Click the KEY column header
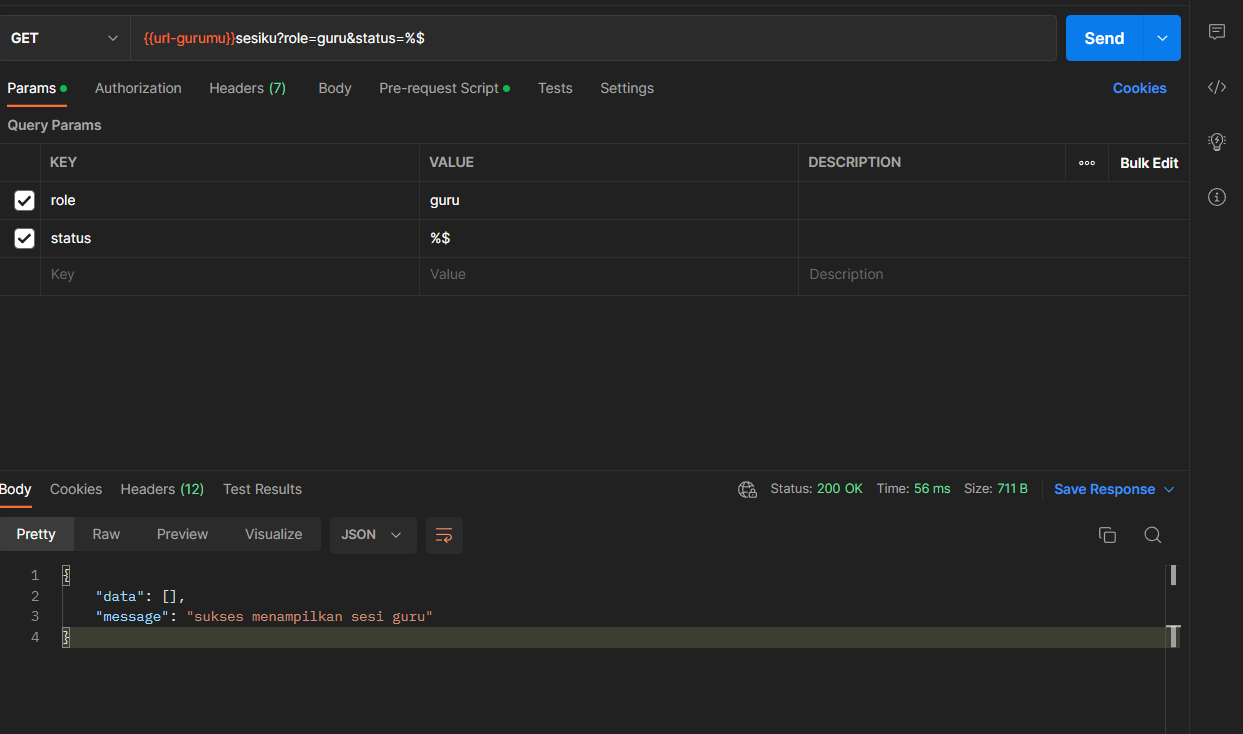Image resolution: width=1243 pixels, height=734 pixels. (63, 162)
